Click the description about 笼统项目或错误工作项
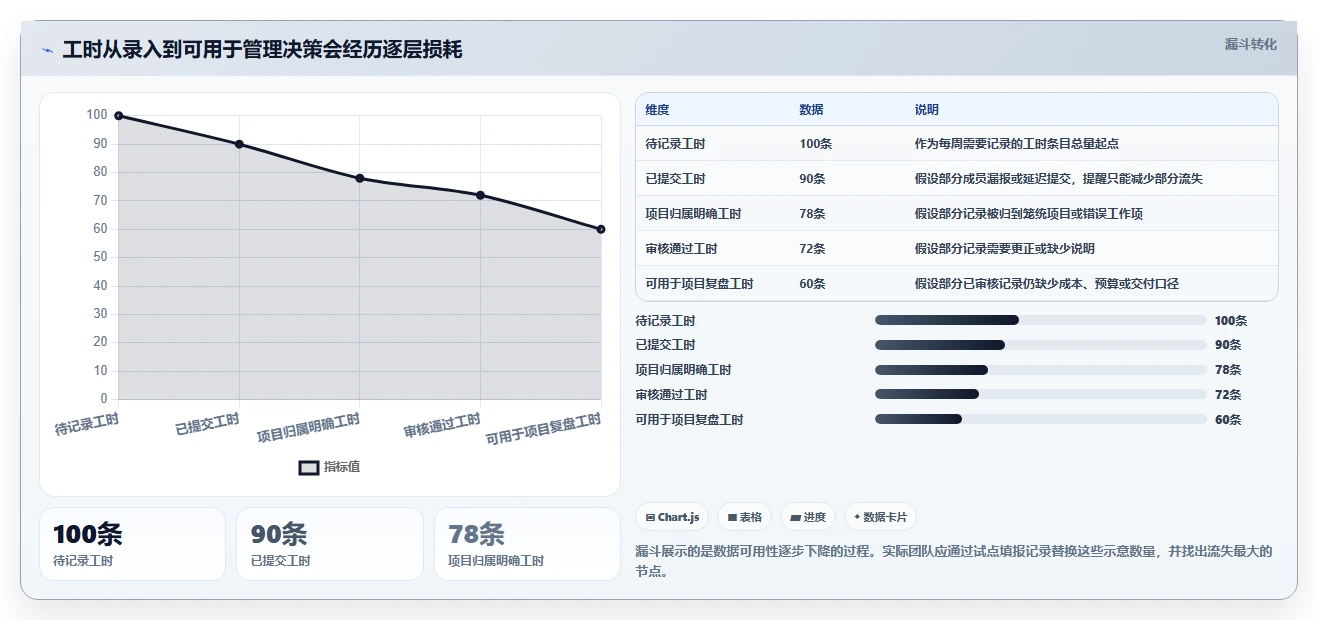This screenshot has width=1318, height=620. 1028,214
